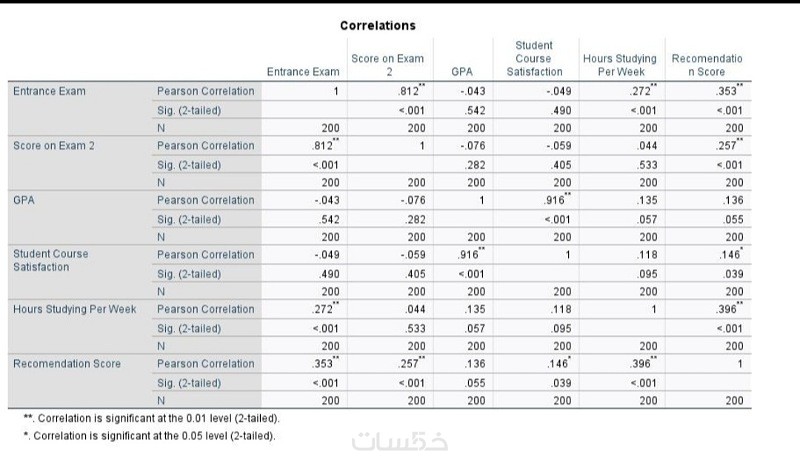Select the 0.01 level significance footnote

click(152, 419)
